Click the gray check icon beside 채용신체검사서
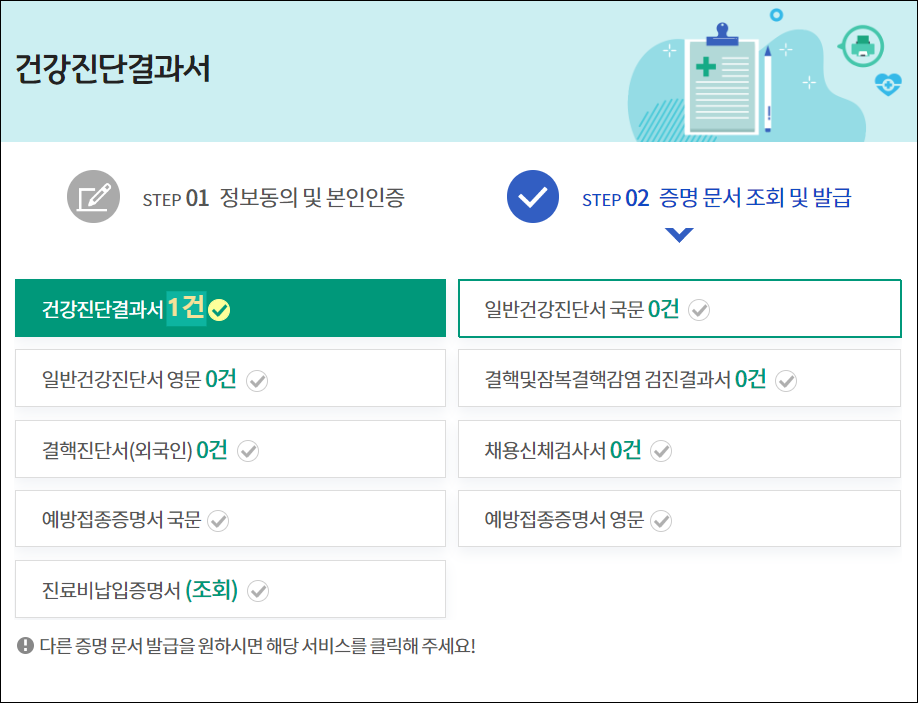Image resolution: width=918 pixels, height=703 pixels. [x=660, y=450]
